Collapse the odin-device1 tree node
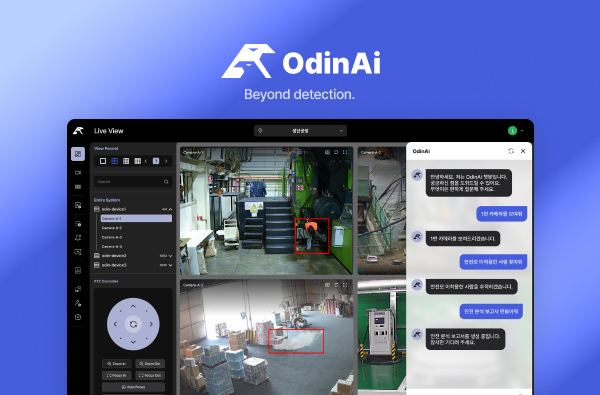Viewport: 600px width, 395px height. [170, 209]
